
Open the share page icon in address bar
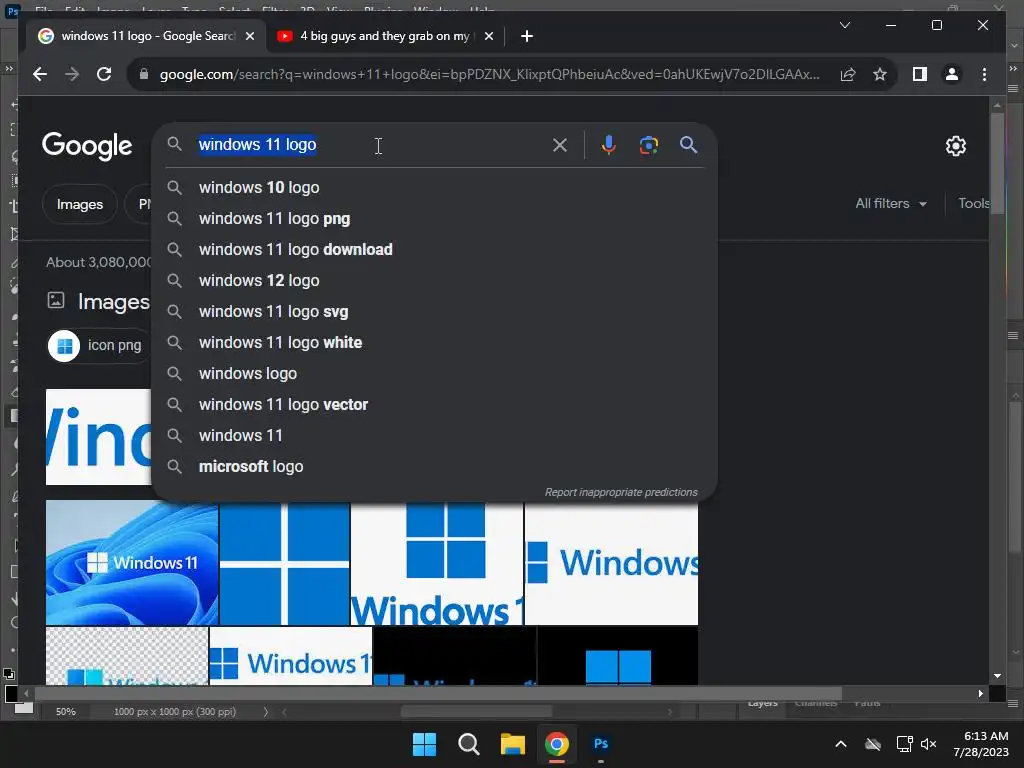pos(848,74)
